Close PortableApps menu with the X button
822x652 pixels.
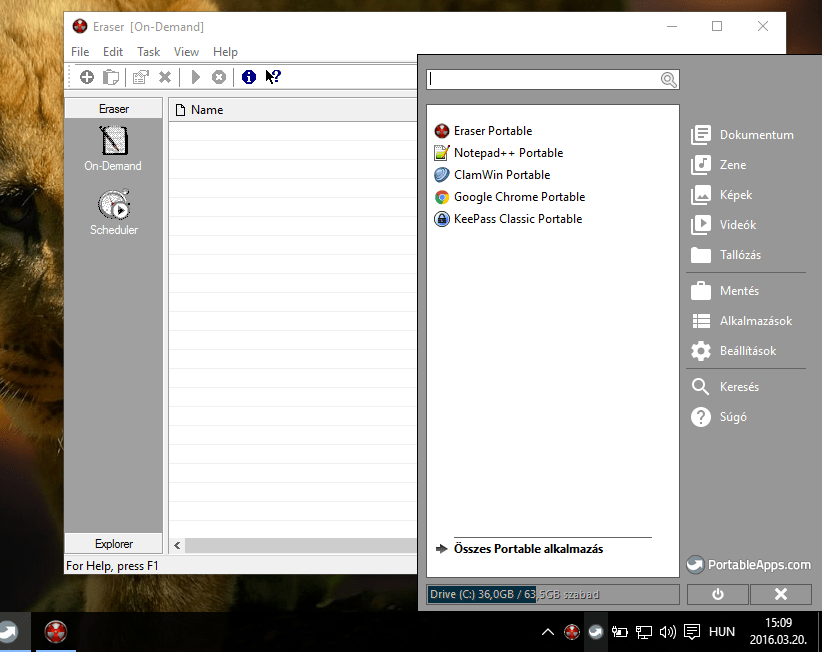point(781,594)
